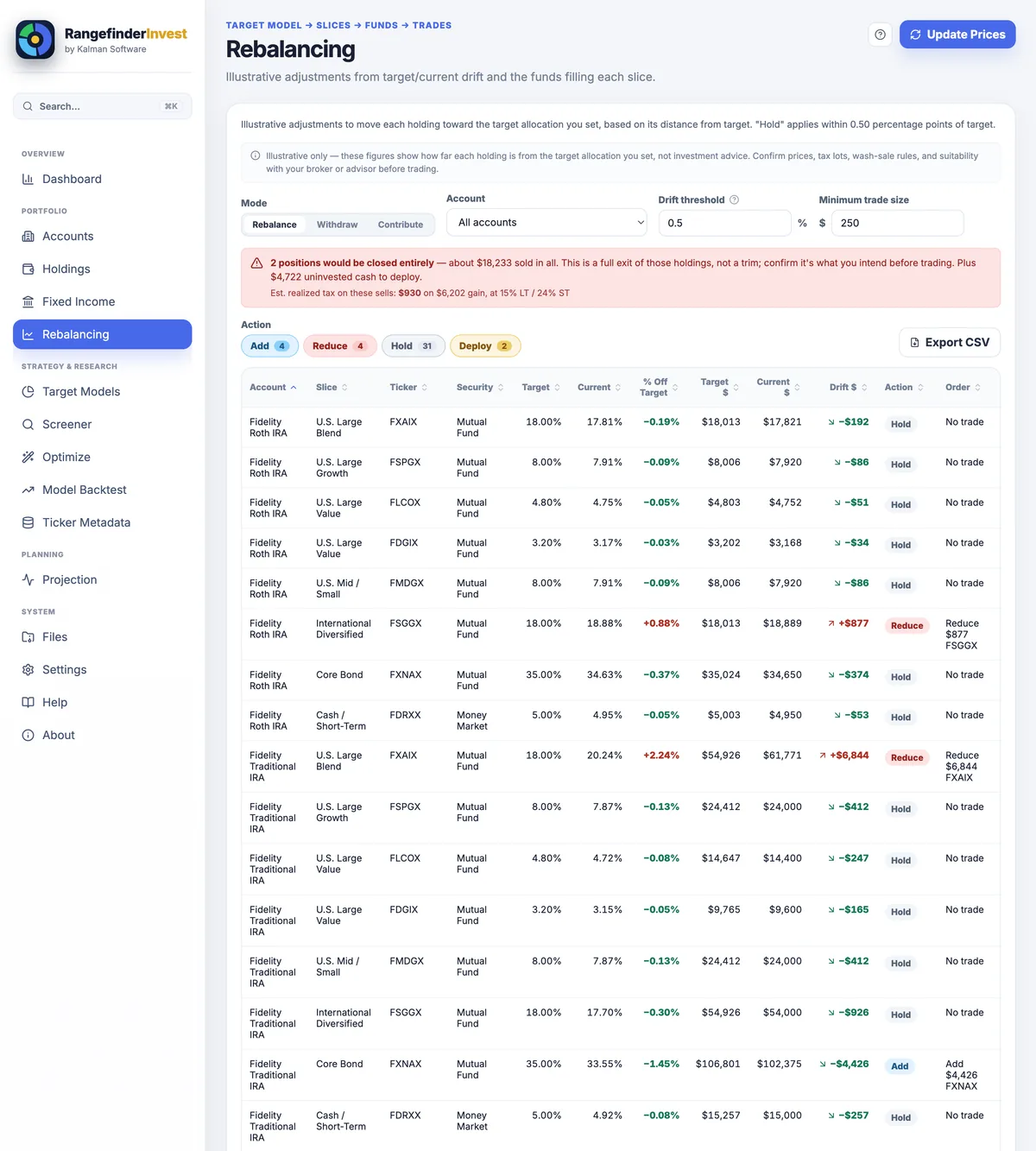Image resolution: width=1036 pixels, height=1151 pixels.
Task: Click the search magnifier icon
Action: point(28,106)
